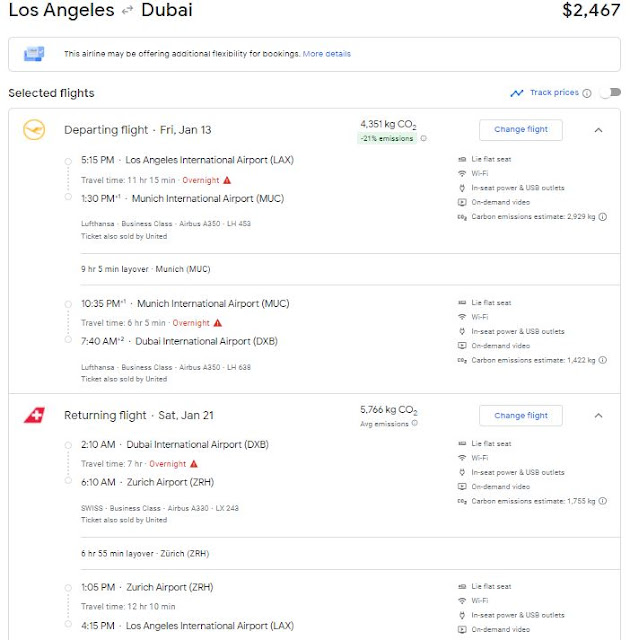Click info icon beside -21% emissions
The height and width of the screenshot is (640, 630).
click(x=424, y=139)
